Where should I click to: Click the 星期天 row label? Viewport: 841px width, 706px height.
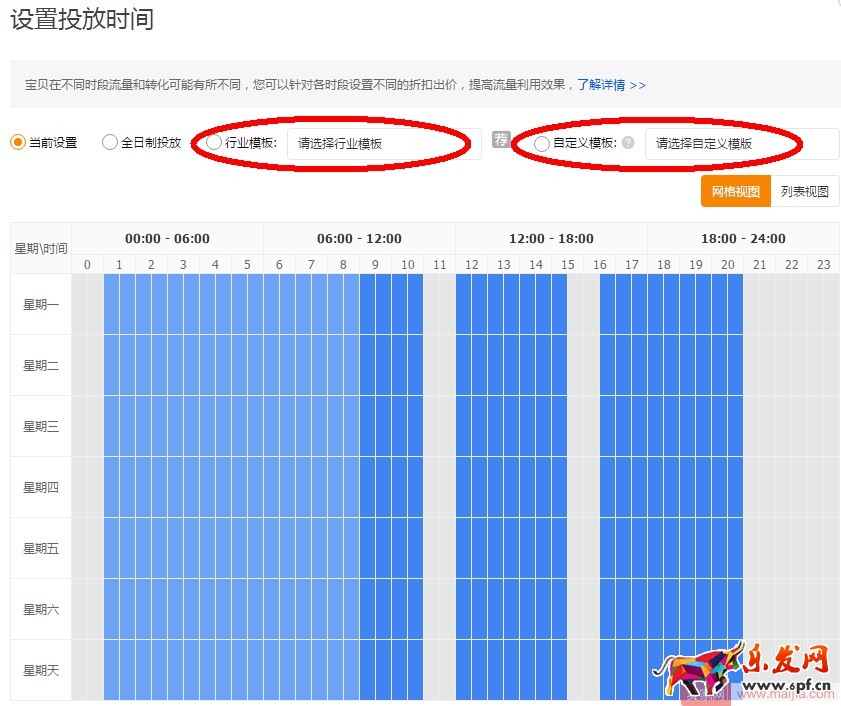(x=39, y=670)
